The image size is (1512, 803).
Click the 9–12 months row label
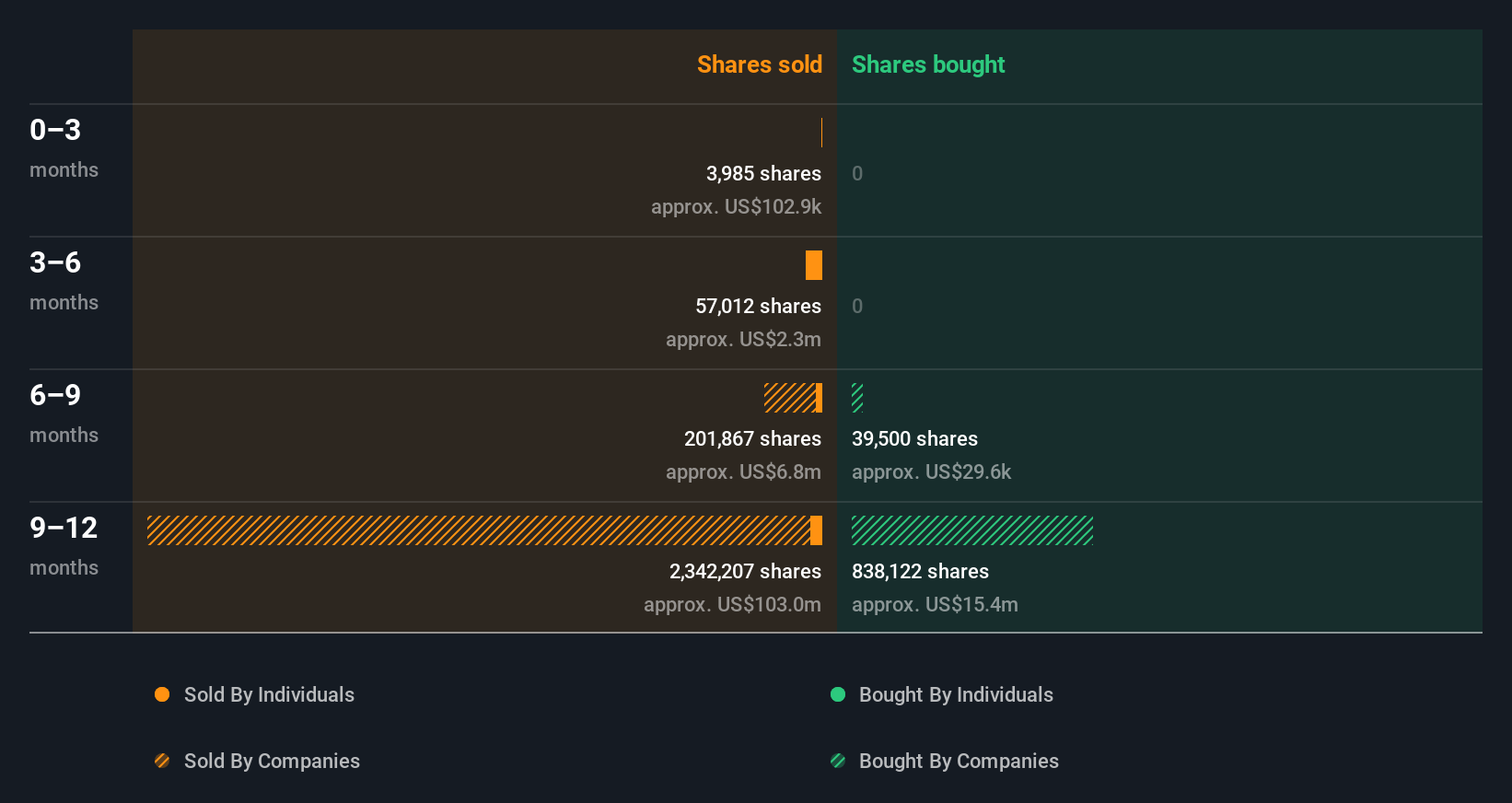[x=64, y=546]
